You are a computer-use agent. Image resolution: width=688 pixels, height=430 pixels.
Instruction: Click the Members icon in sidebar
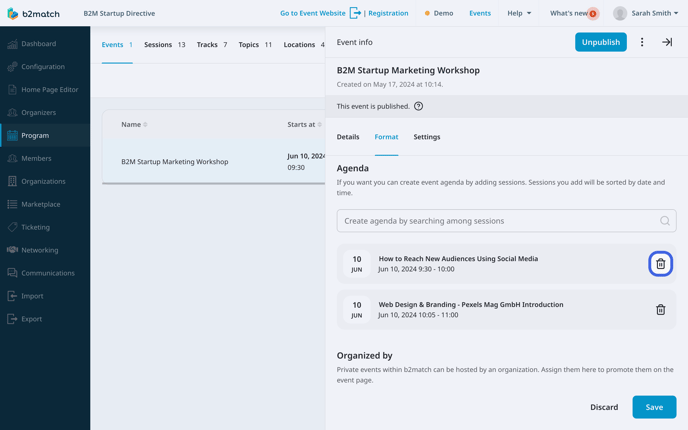click(12, 158)
